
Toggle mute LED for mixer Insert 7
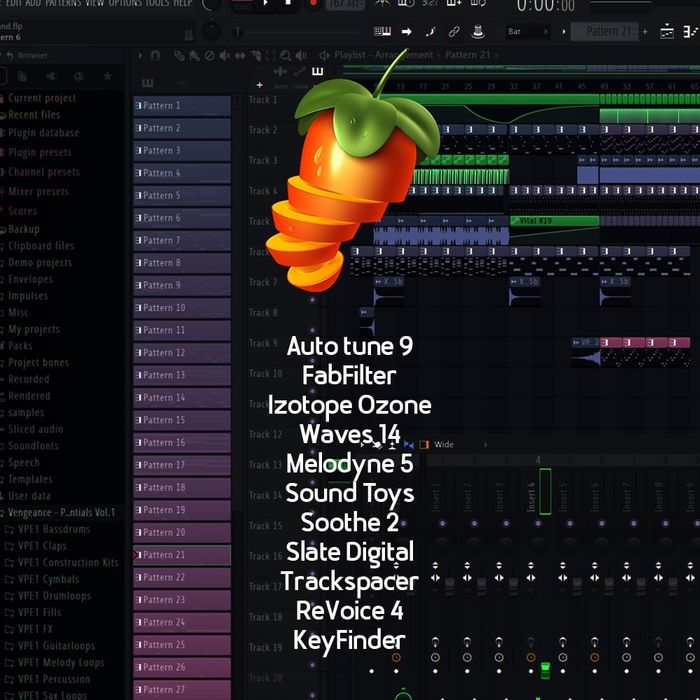tap(633, 523)
